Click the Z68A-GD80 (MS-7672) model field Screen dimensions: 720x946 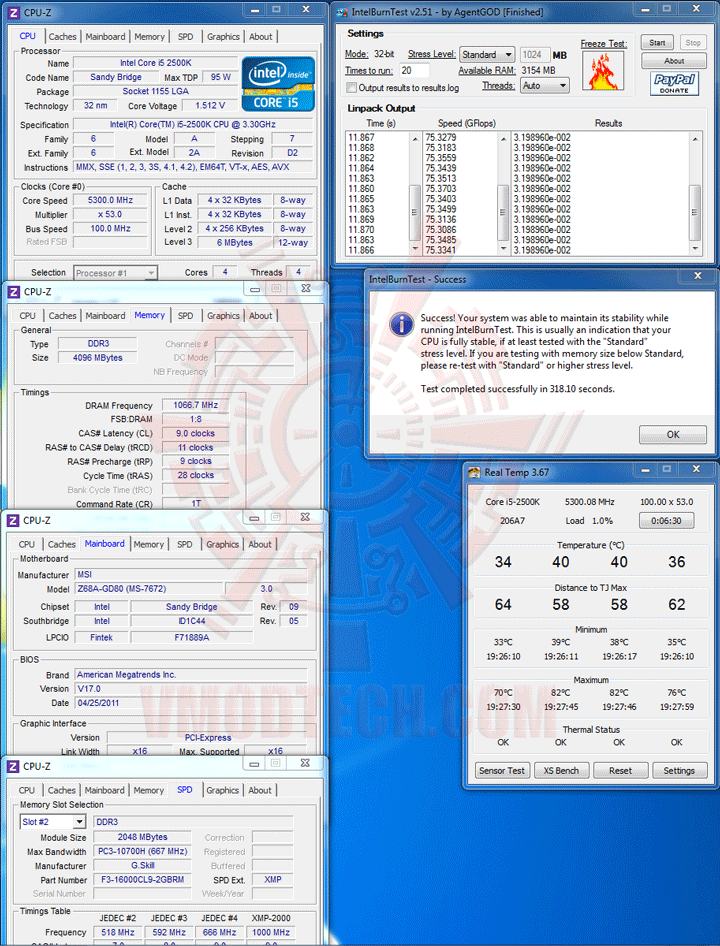click(x=148, y=589)
